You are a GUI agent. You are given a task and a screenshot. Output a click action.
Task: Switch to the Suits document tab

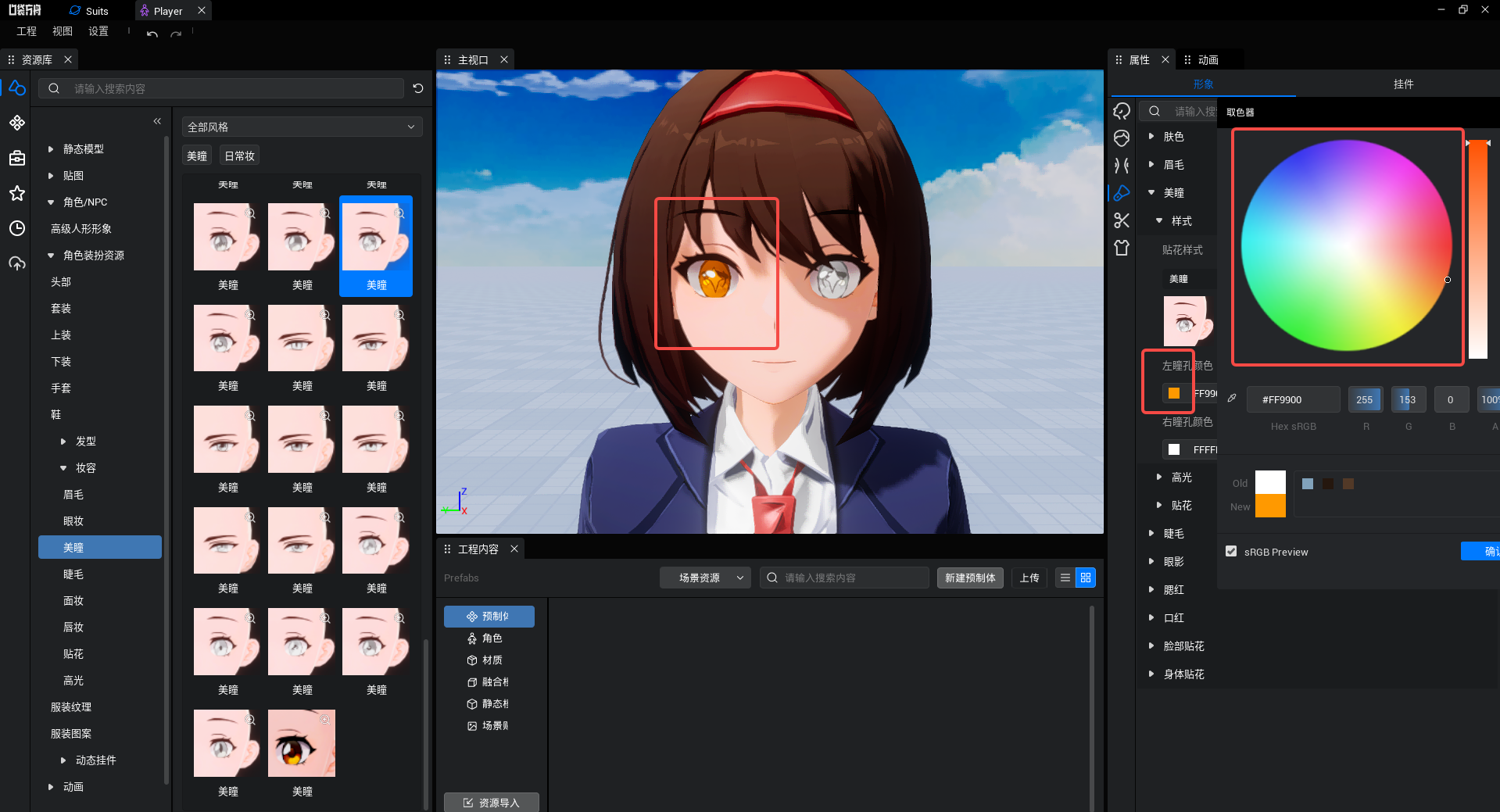pos(89,10)
